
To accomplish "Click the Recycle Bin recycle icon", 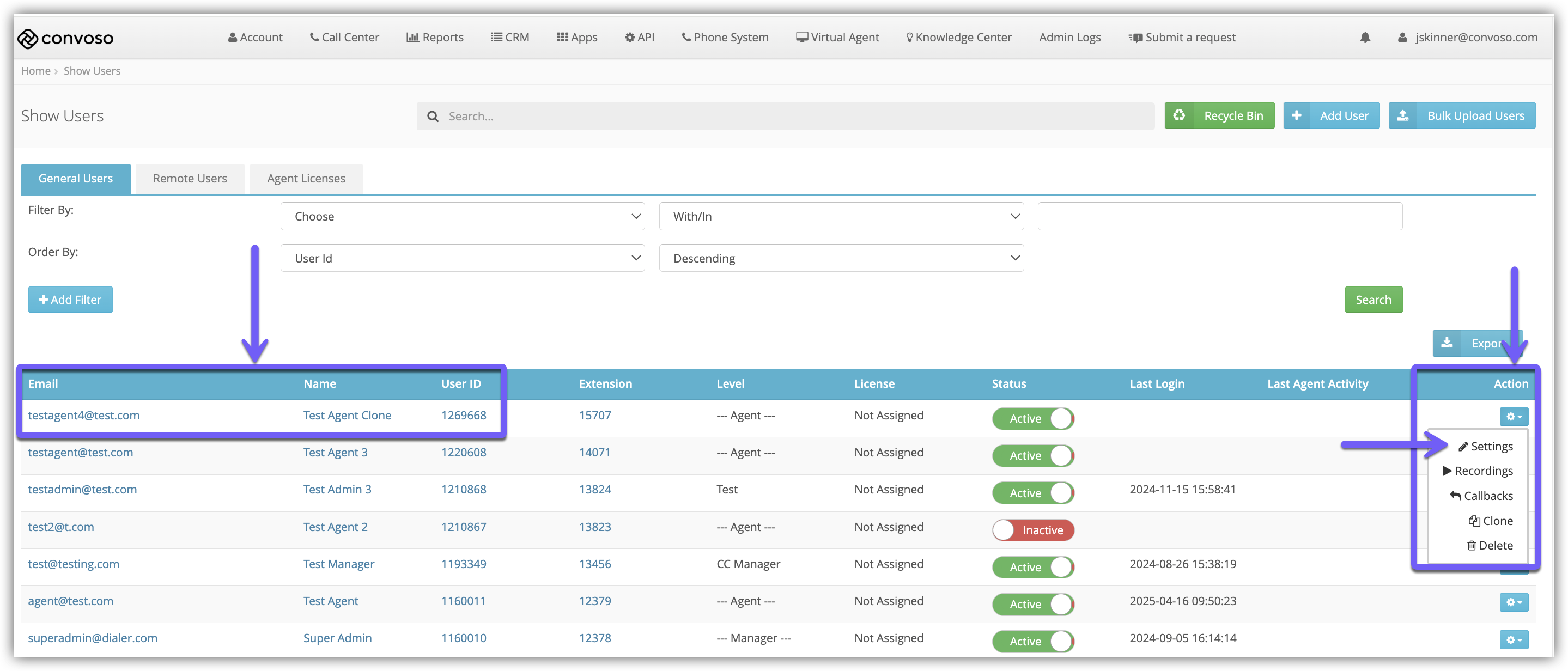I will tap(1179, 115).
